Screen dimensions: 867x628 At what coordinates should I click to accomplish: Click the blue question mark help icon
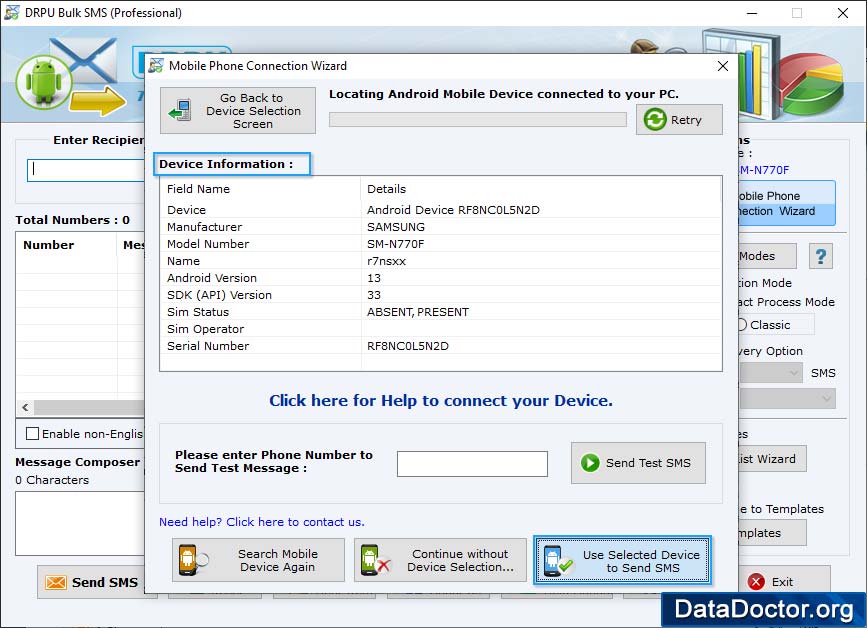(x=821, y=256)
